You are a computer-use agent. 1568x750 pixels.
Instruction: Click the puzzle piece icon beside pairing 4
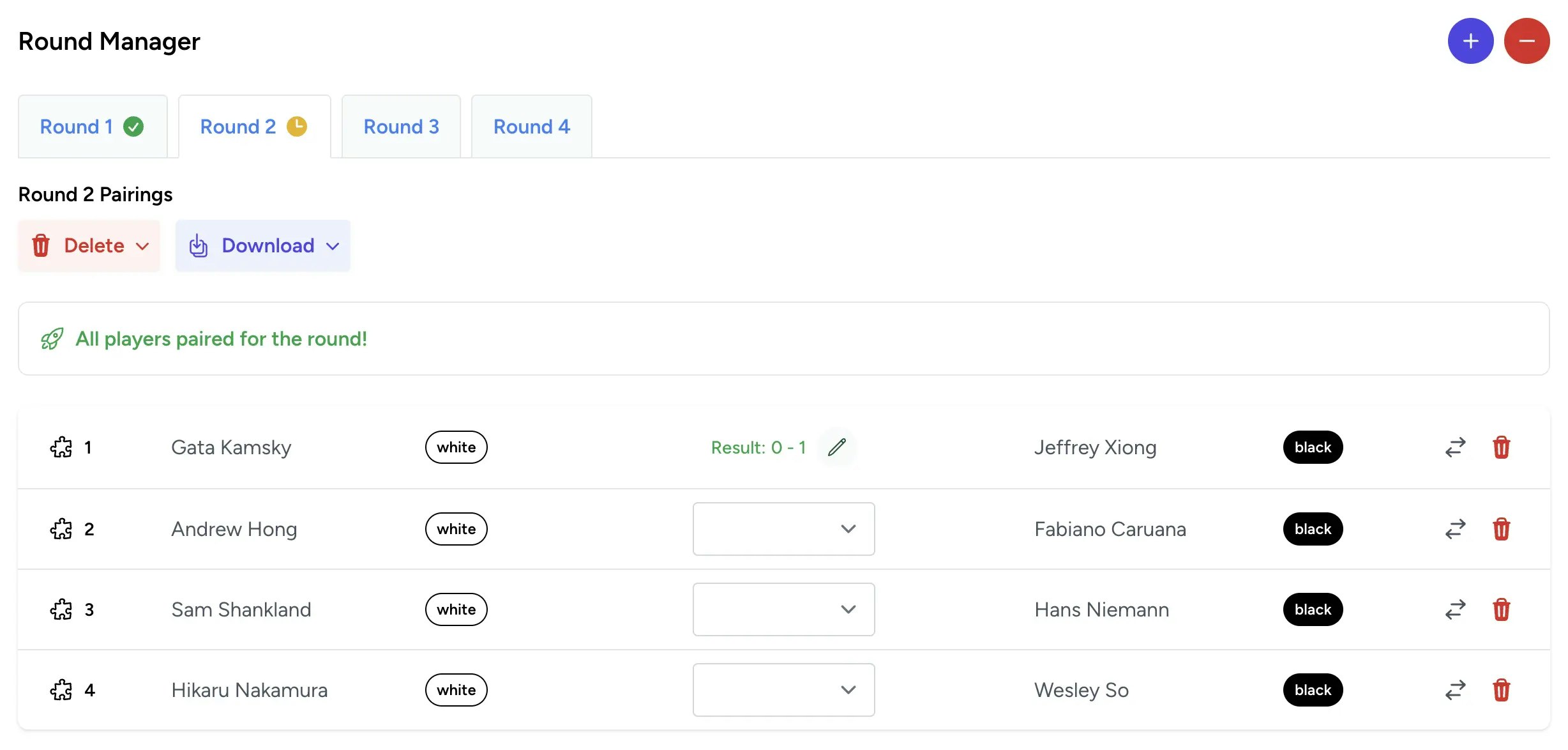tap(61, 690)
